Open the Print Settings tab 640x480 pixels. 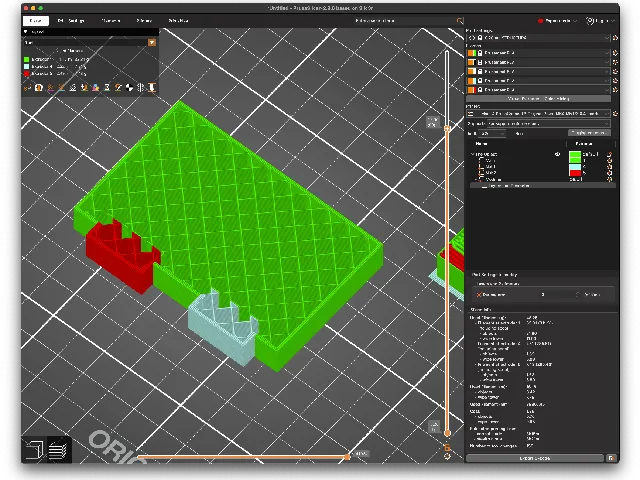pos(71,21)
